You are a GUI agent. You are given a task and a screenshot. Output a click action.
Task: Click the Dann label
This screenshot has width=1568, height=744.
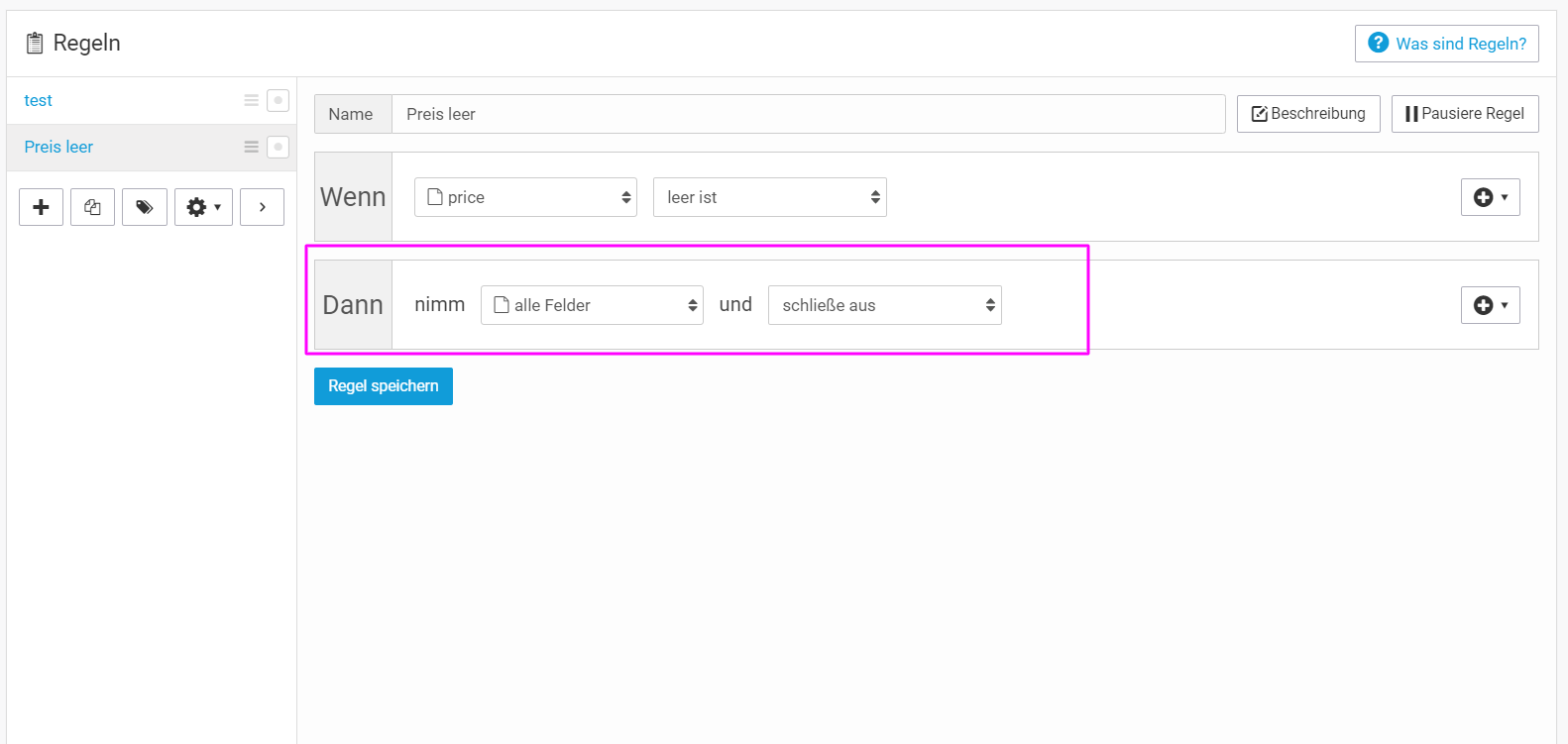353,305
